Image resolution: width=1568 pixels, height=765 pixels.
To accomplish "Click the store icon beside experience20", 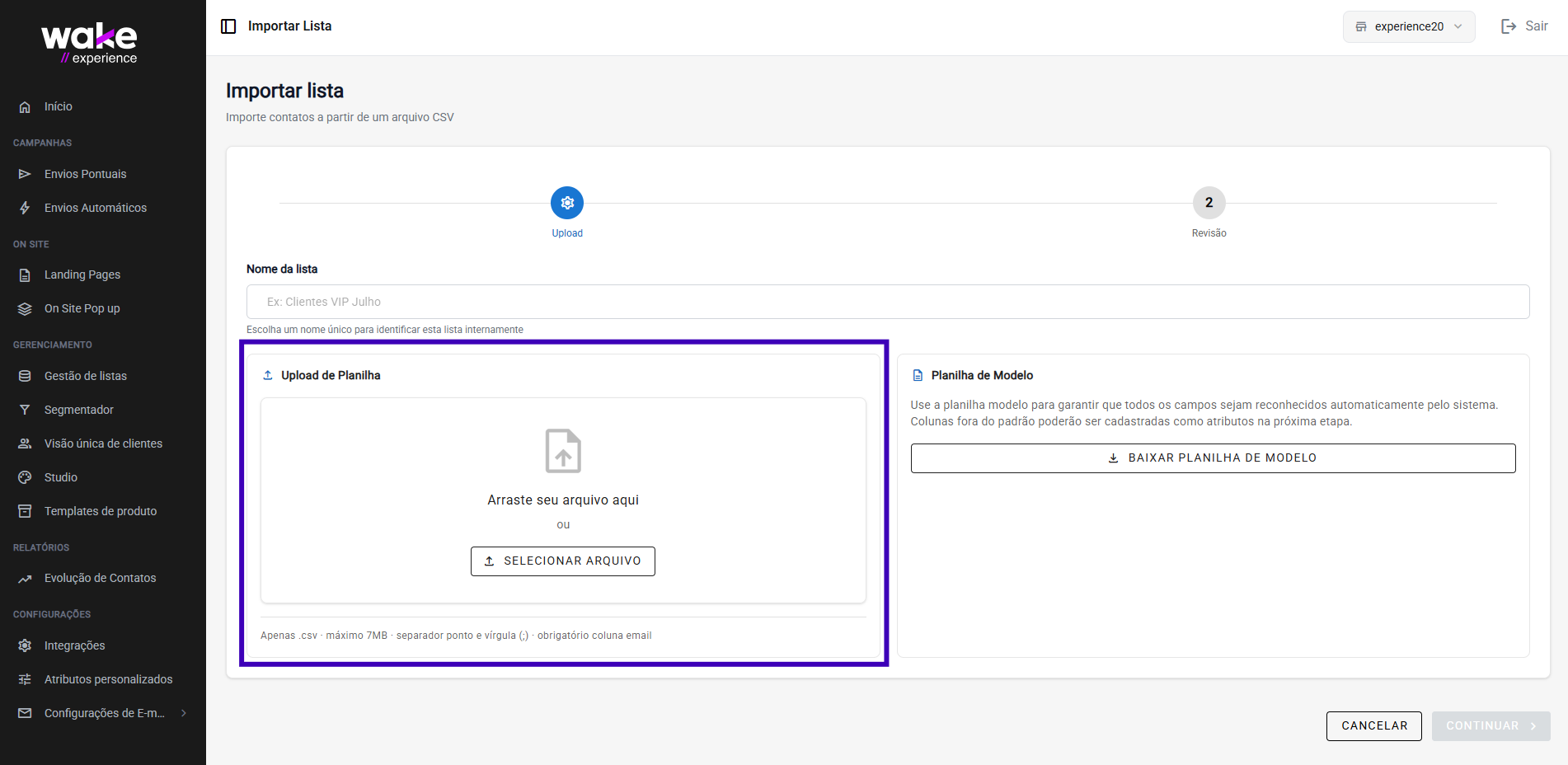I will pos(1361,26).
